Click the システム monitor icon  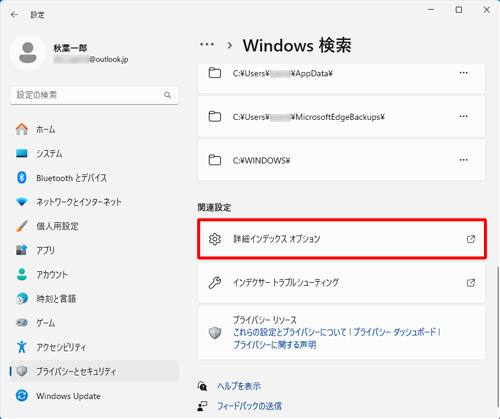tap(22, 153)
